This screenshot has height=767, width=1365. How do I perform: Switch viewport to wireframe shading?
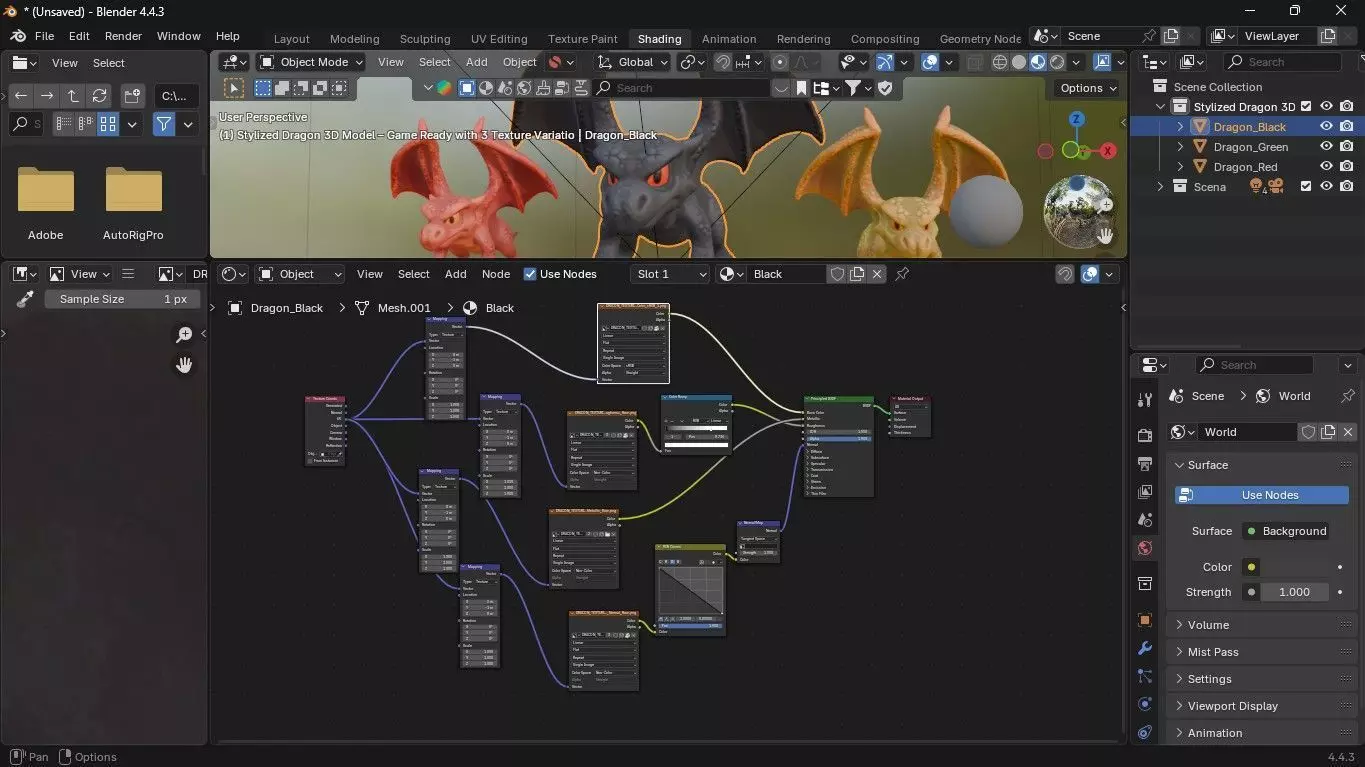(x=999, y=62)
